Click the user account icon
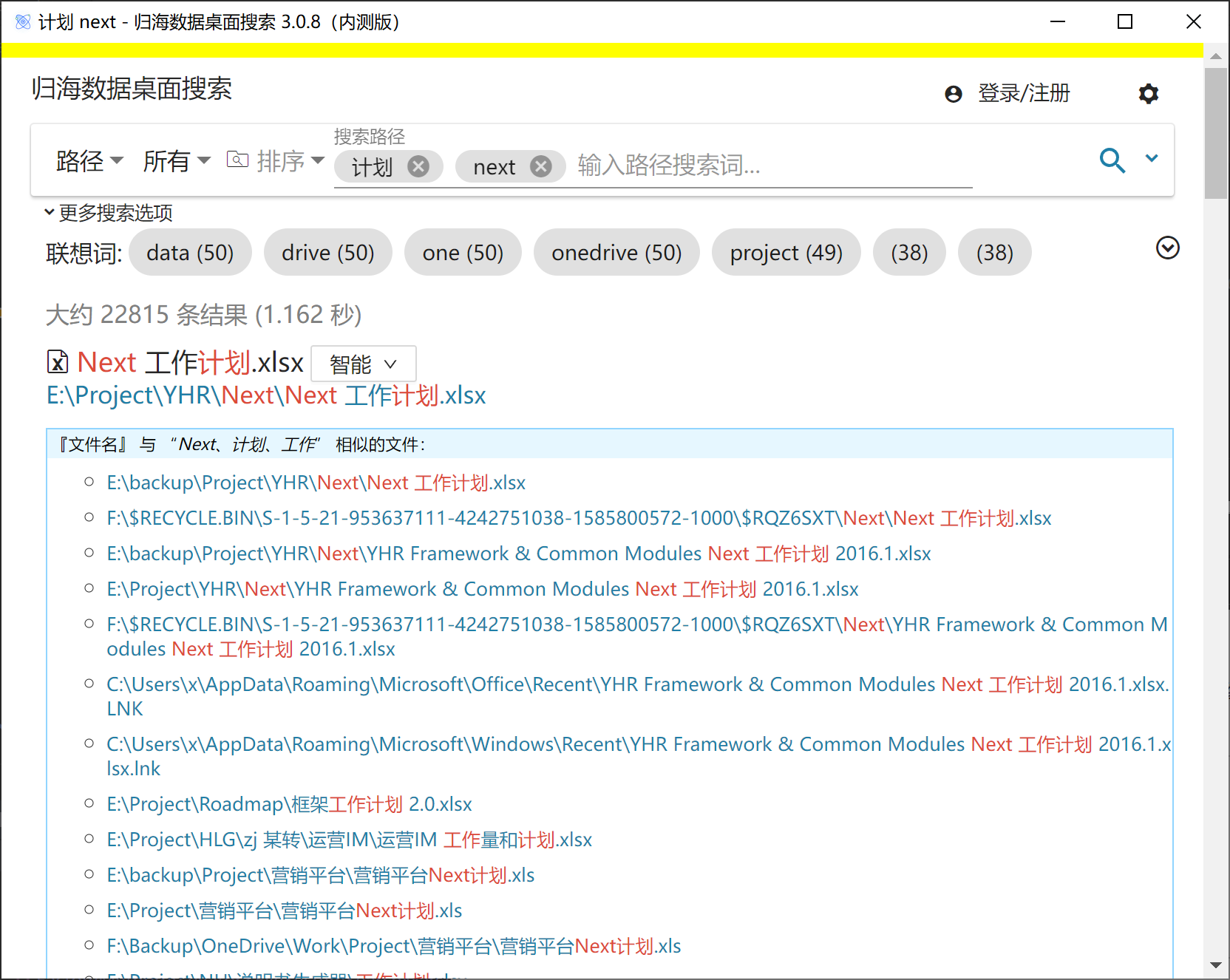This screenshot has height=980, width=1230. tap(954, 94)
